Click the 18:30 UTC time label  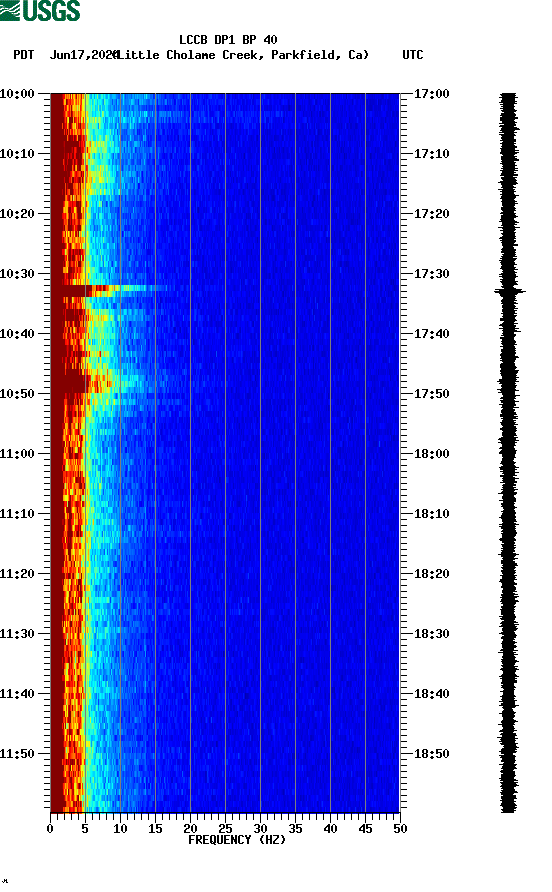point(431,634)
